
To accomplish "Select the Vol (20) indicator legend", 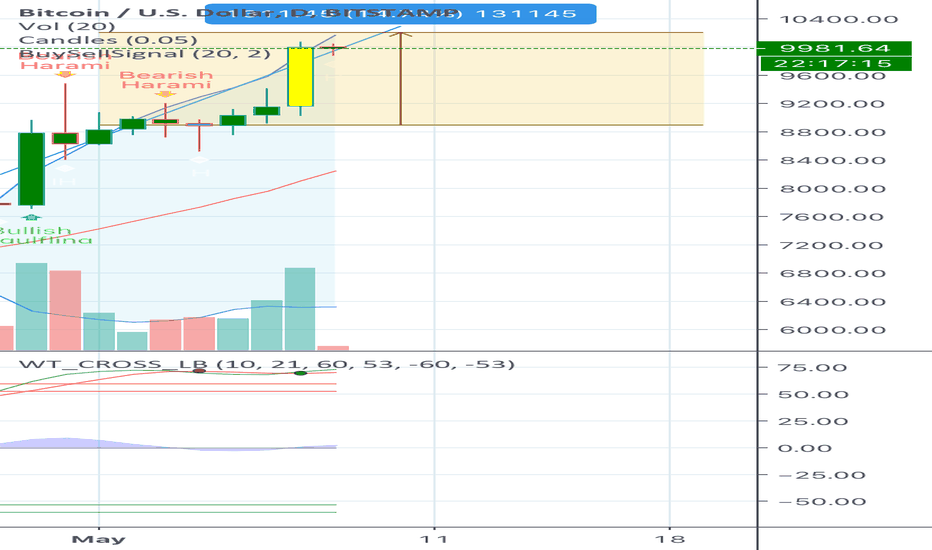I will click(67, 26).
